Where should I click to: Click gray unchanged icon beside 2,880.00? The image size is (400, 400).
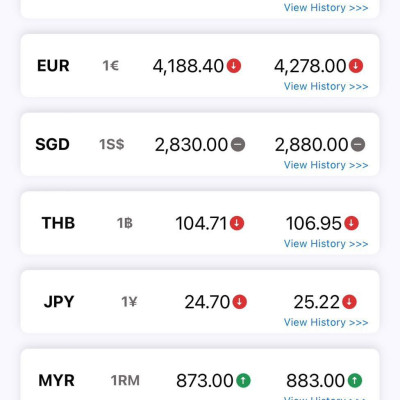point(358,144)
